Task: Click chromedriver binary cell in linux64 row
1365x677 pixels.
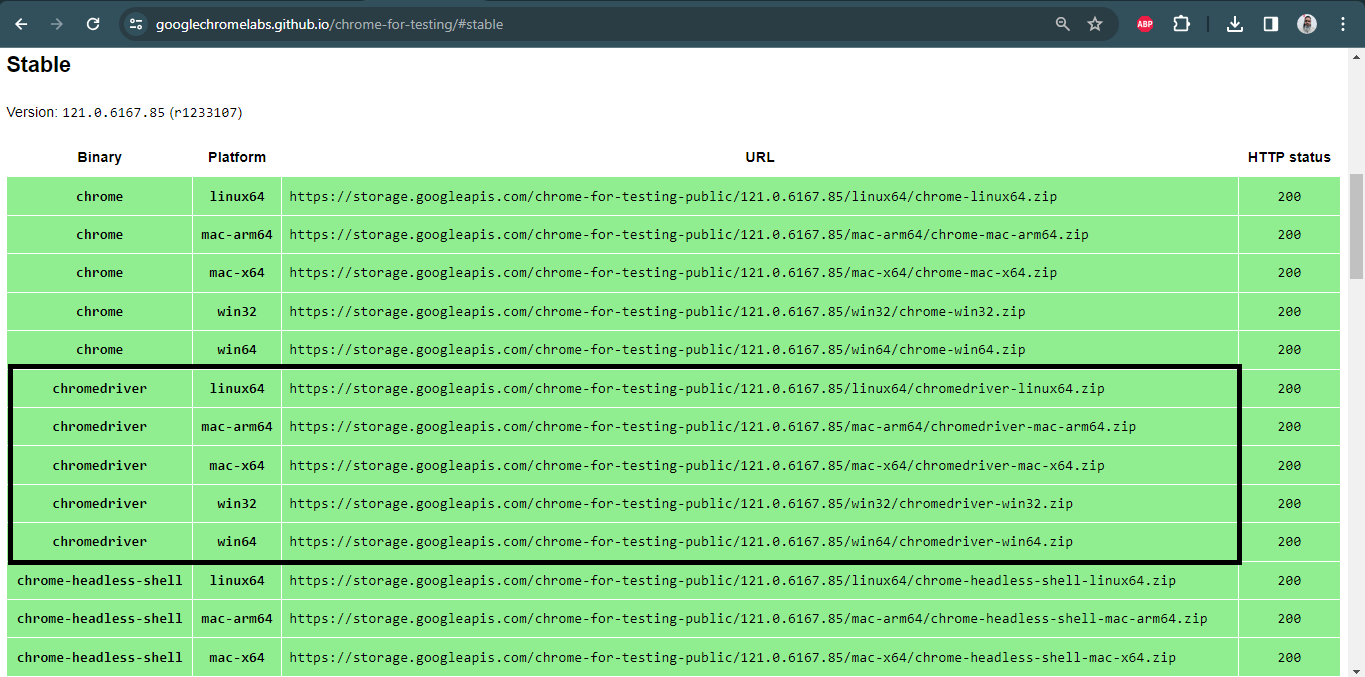Action: (x=100, y=389)
